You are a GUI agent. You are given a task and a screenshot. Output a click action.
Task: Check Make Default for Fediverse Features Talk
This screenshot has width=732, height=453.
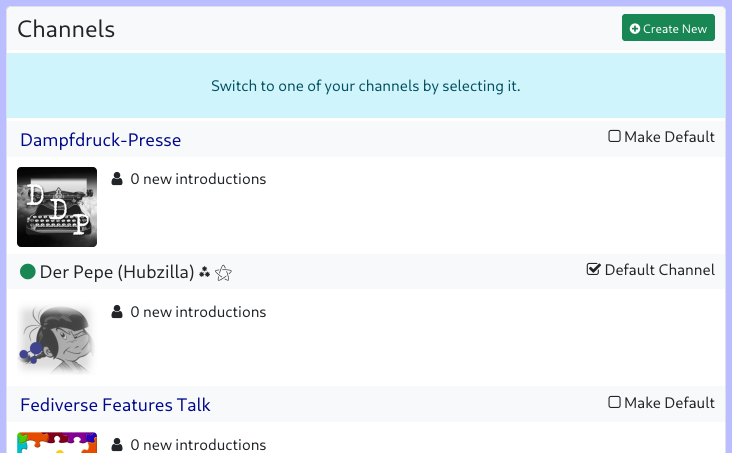(x=615, y=402)
